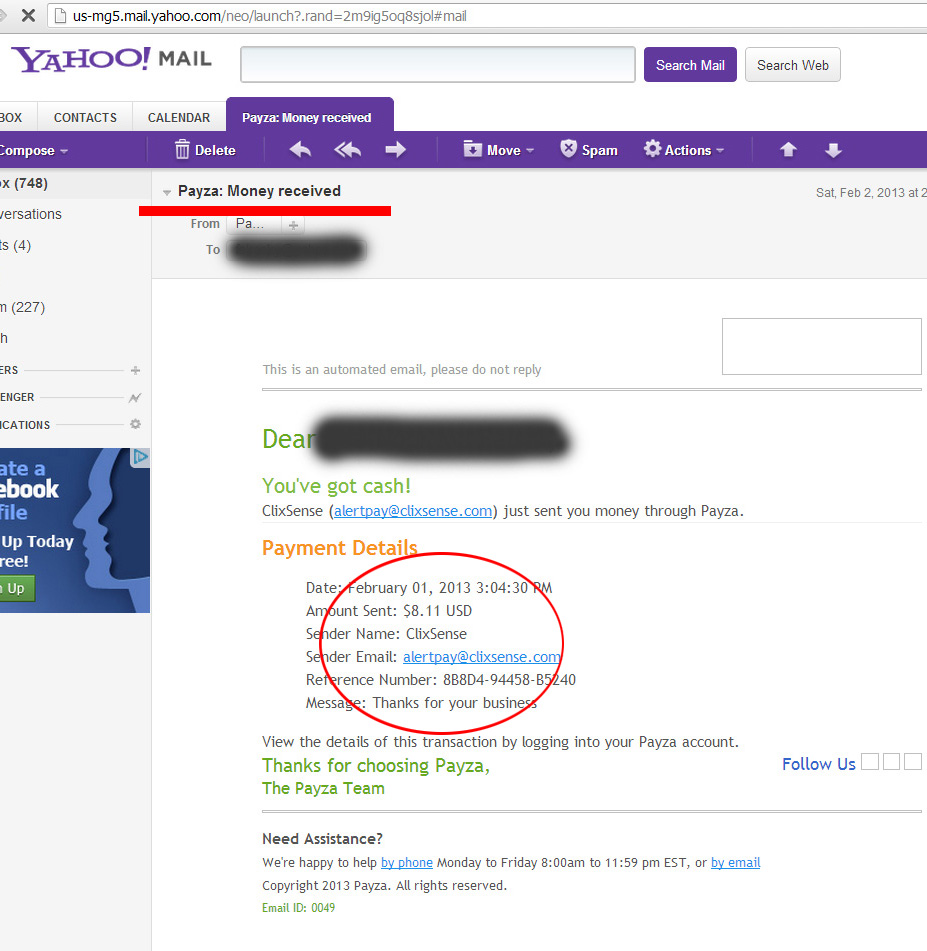Expand the Compose dropdown arrow
927x951 pixels.
[64, 151]
